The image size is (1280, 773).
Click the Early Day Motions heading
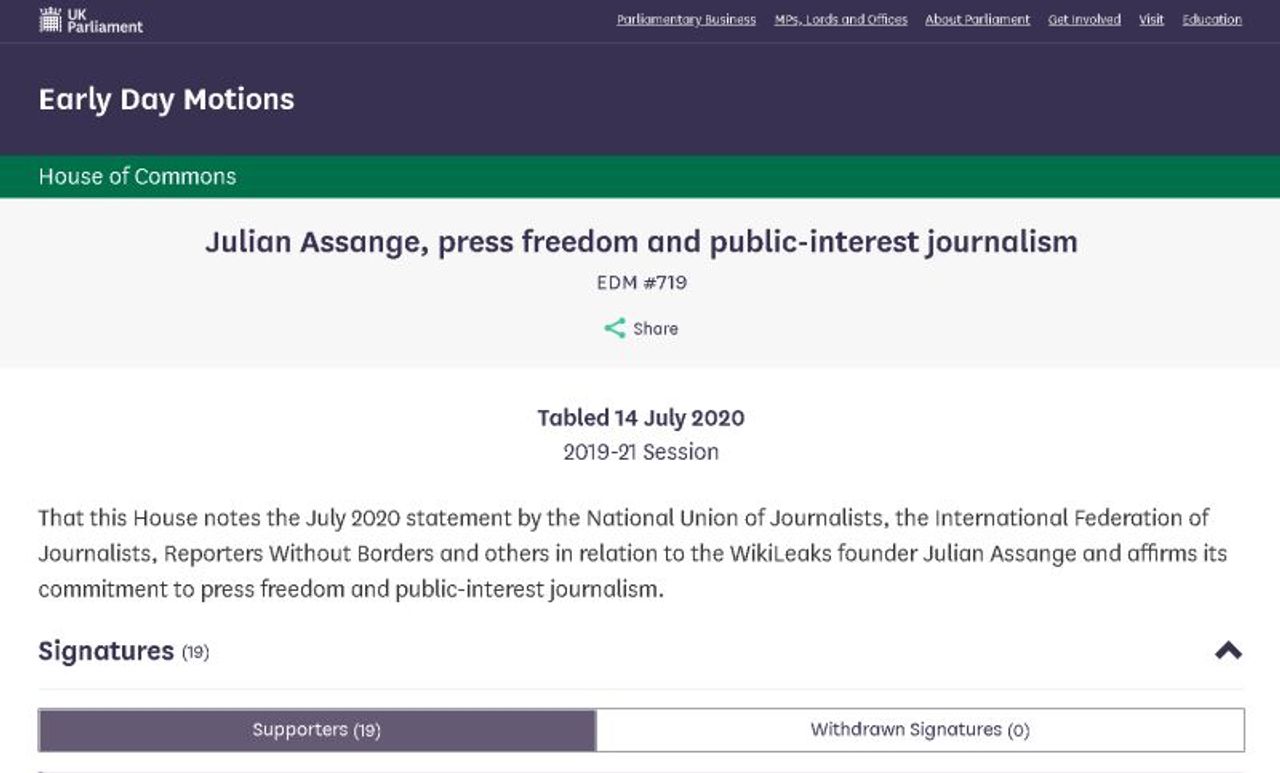pos(166,99)
